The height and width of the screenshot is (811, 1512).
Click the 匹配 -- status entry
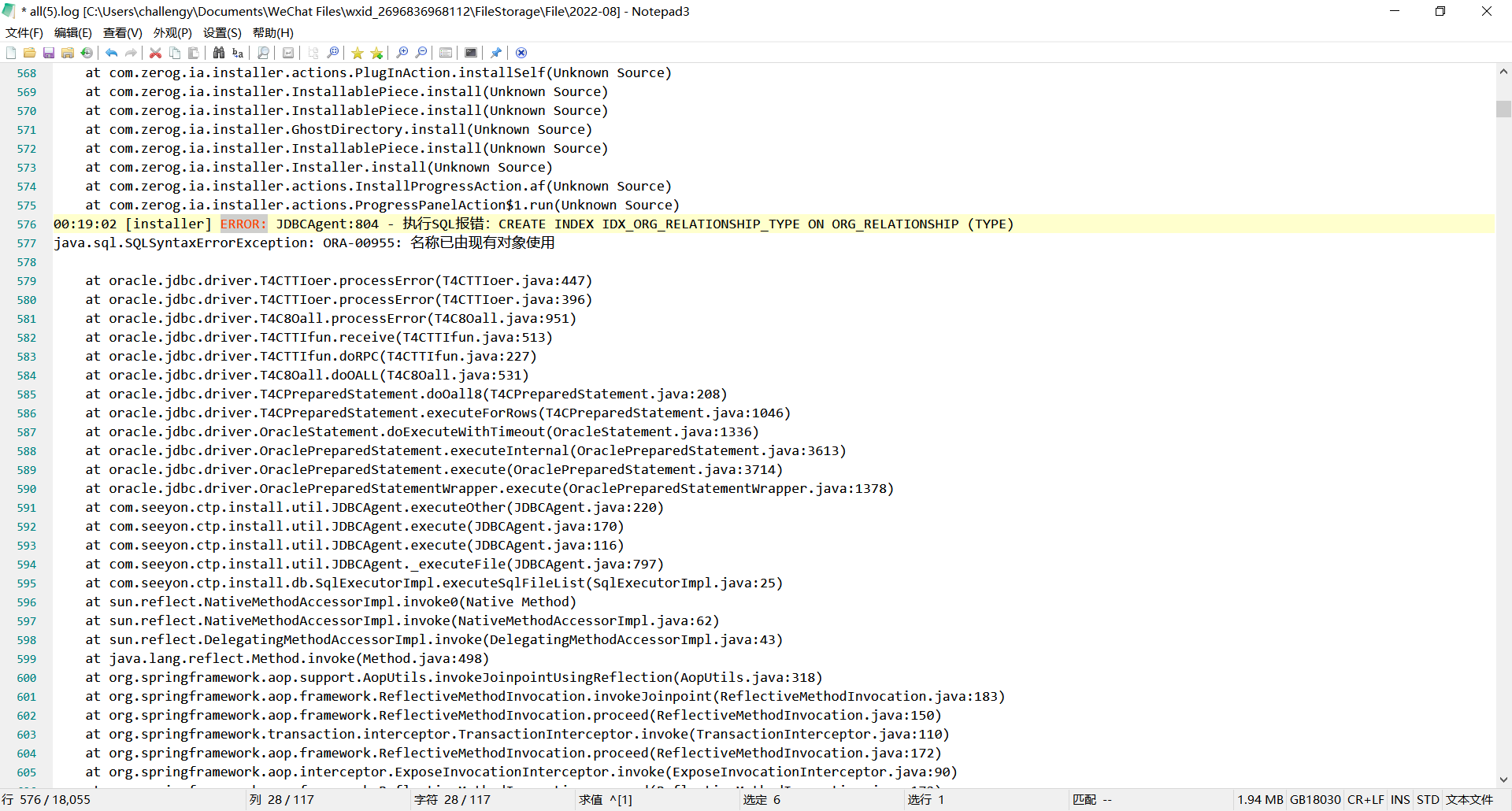pyautogui.click(x=1092, y=800)
